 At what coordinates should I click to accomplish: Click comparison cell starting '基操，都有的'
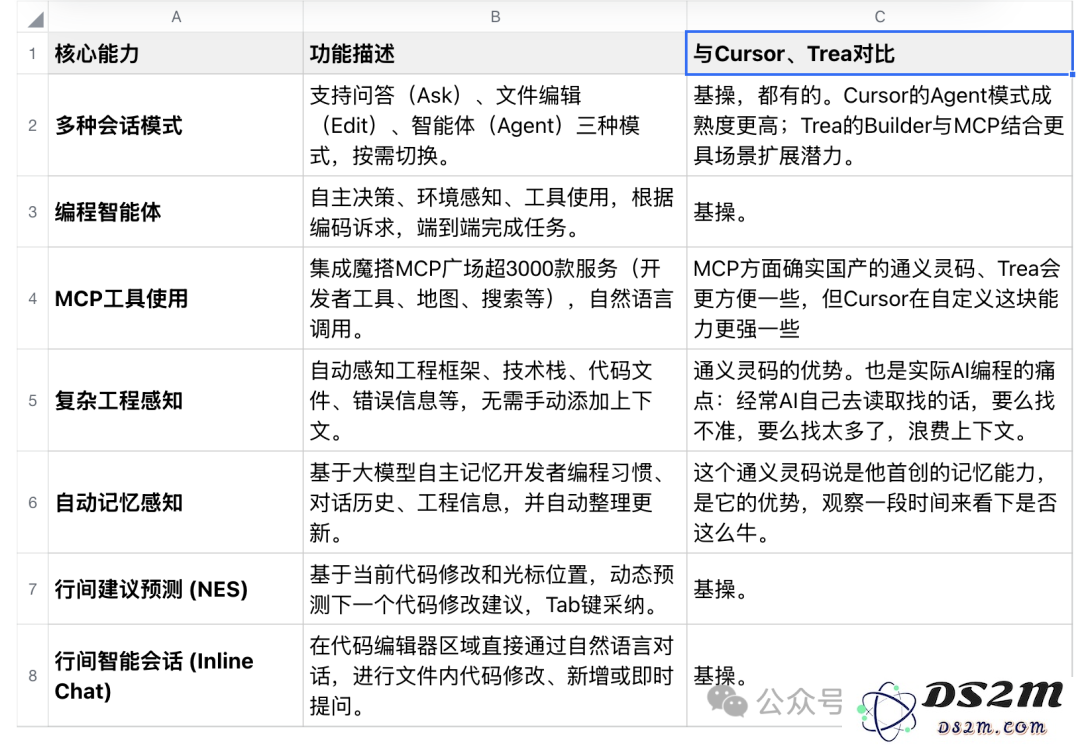[879, 125]
